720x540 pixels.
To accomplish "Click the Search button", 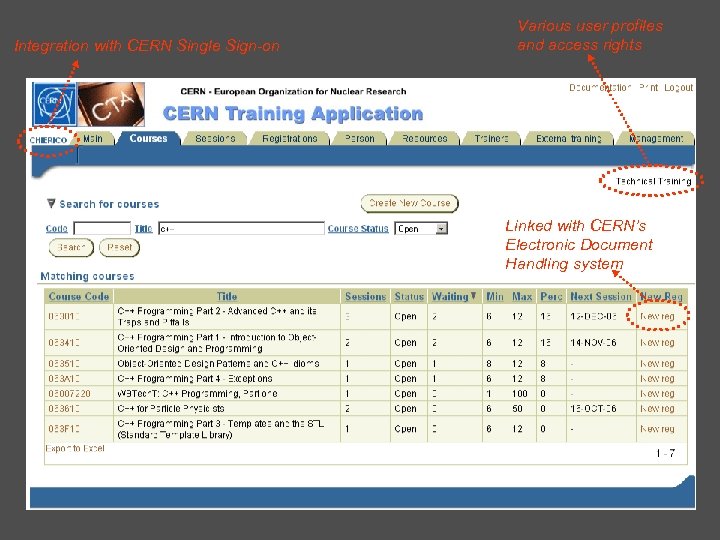I will (x=71, y=248).
